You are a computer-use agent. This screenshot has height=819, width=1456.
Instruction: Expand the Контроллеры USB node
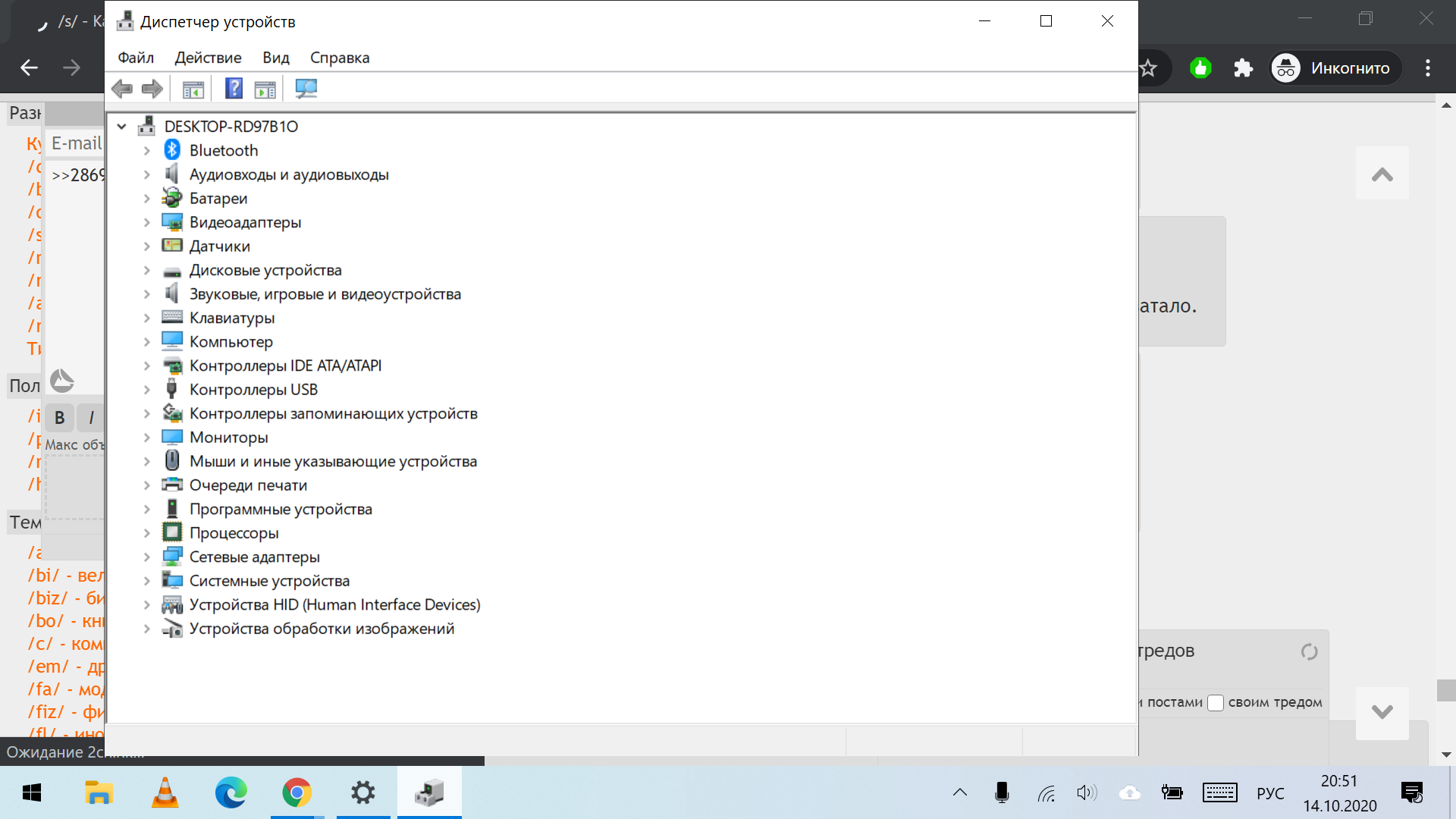coord(147,390)
